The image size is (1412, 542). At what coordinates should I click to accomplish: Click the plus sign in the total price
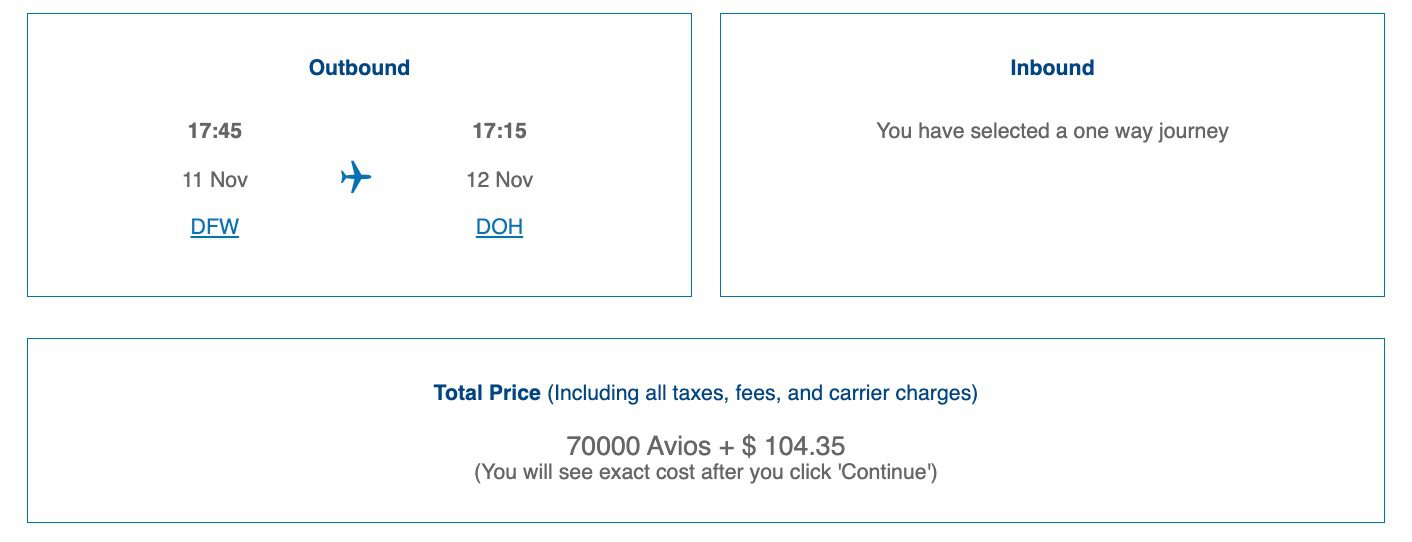[726, 446]
